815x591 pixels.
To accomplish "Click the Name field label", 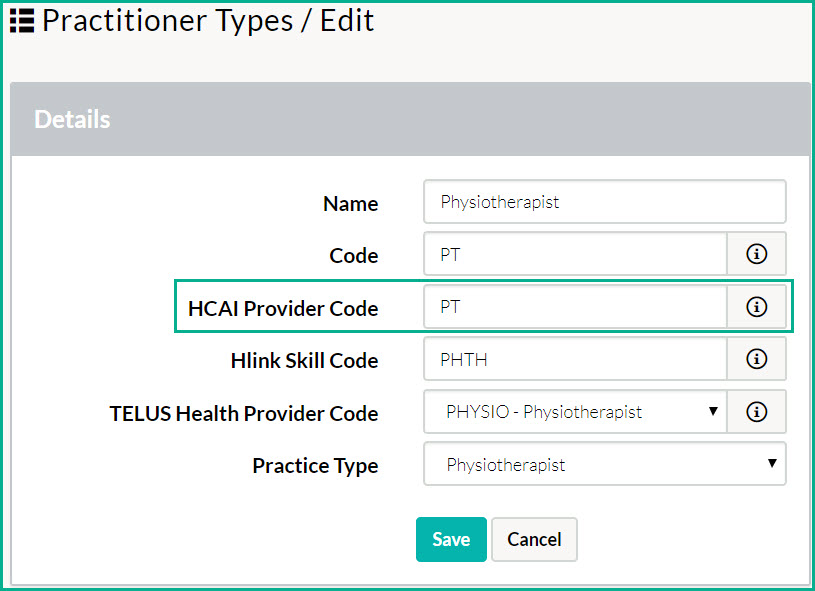I will click(351, 204).
